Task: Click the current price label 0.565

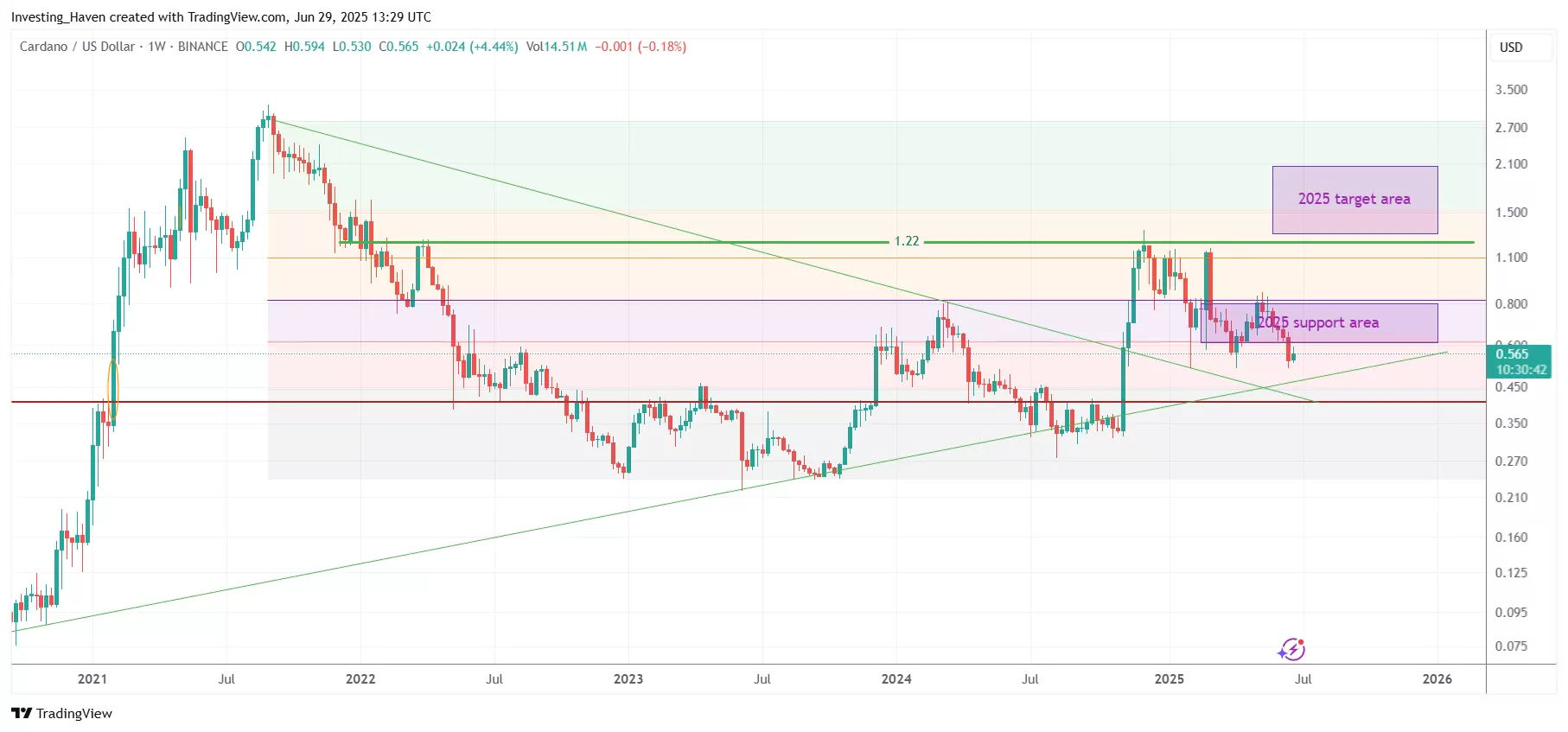Action: (x=1512, y=353)
